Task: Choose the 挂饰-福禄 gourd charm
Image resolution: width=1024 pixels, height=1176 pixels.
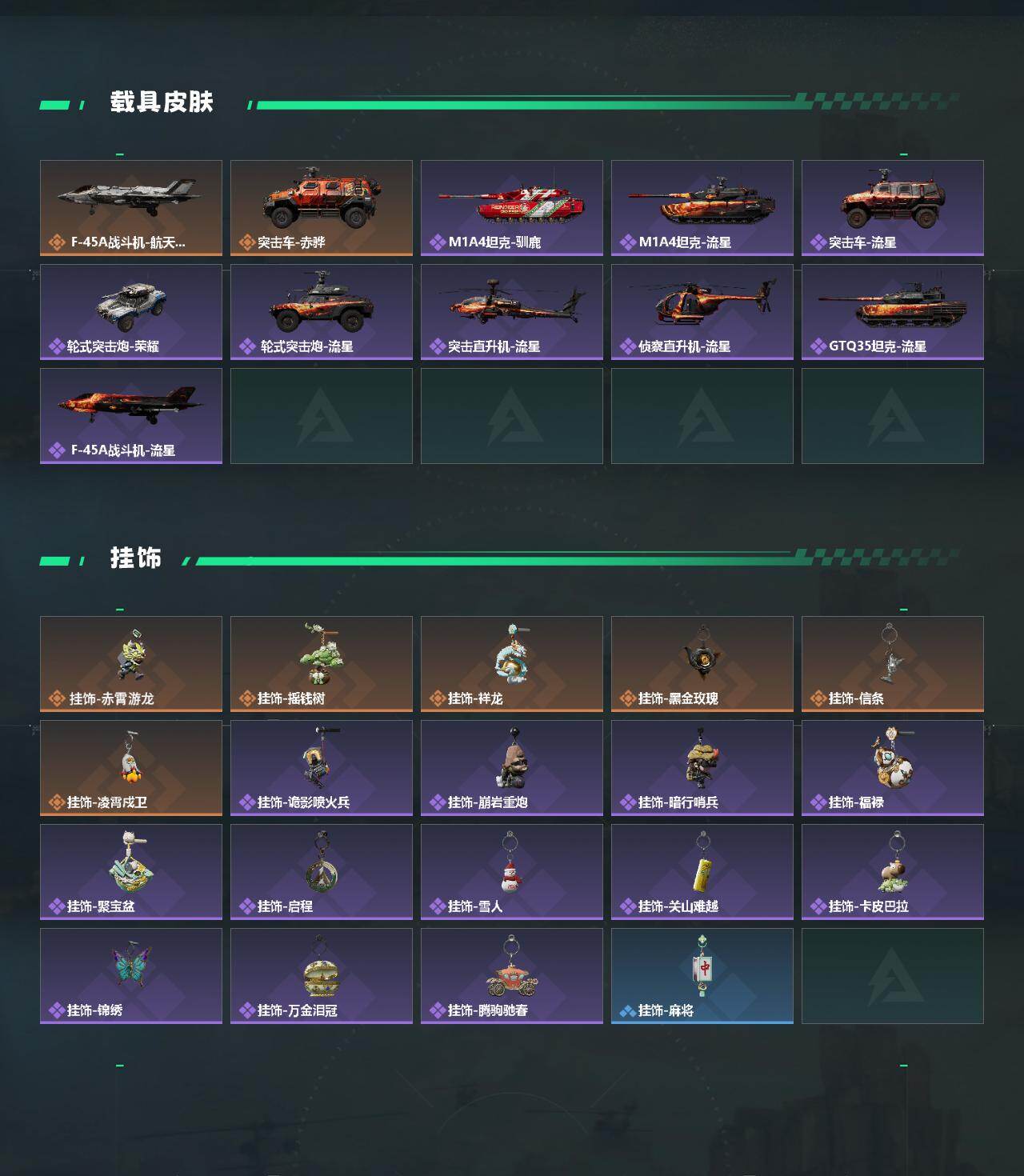Action: (893, 768)
